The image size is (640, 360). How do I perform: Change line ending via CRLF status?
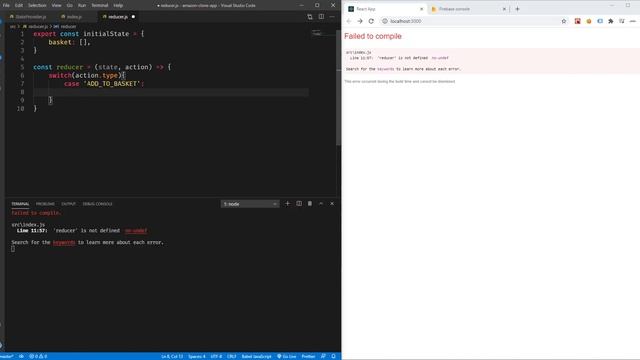[231, 356]
